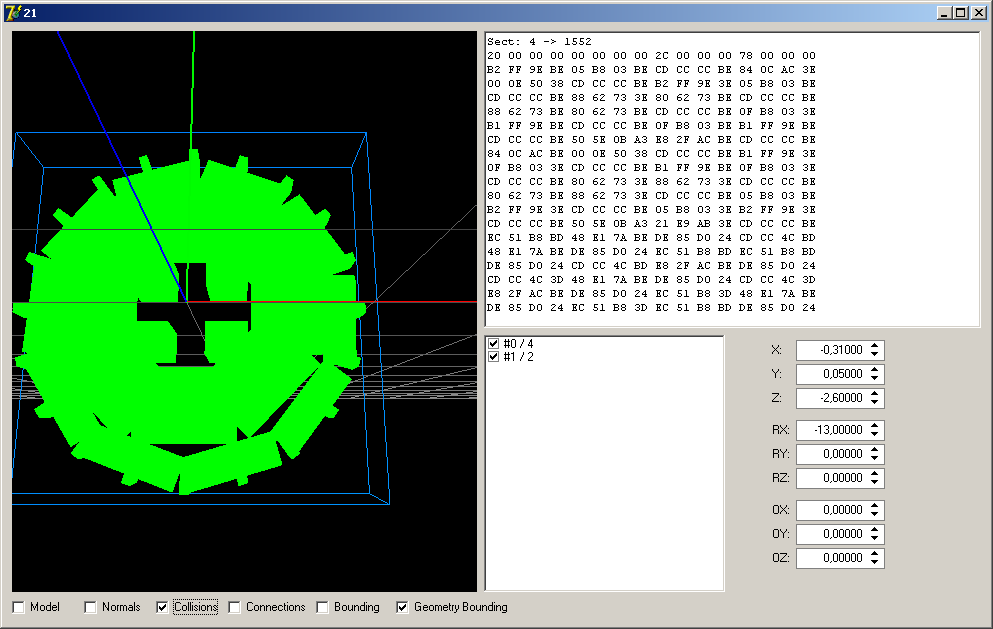Click the Geometry Bounding label text

click(460, 607)
